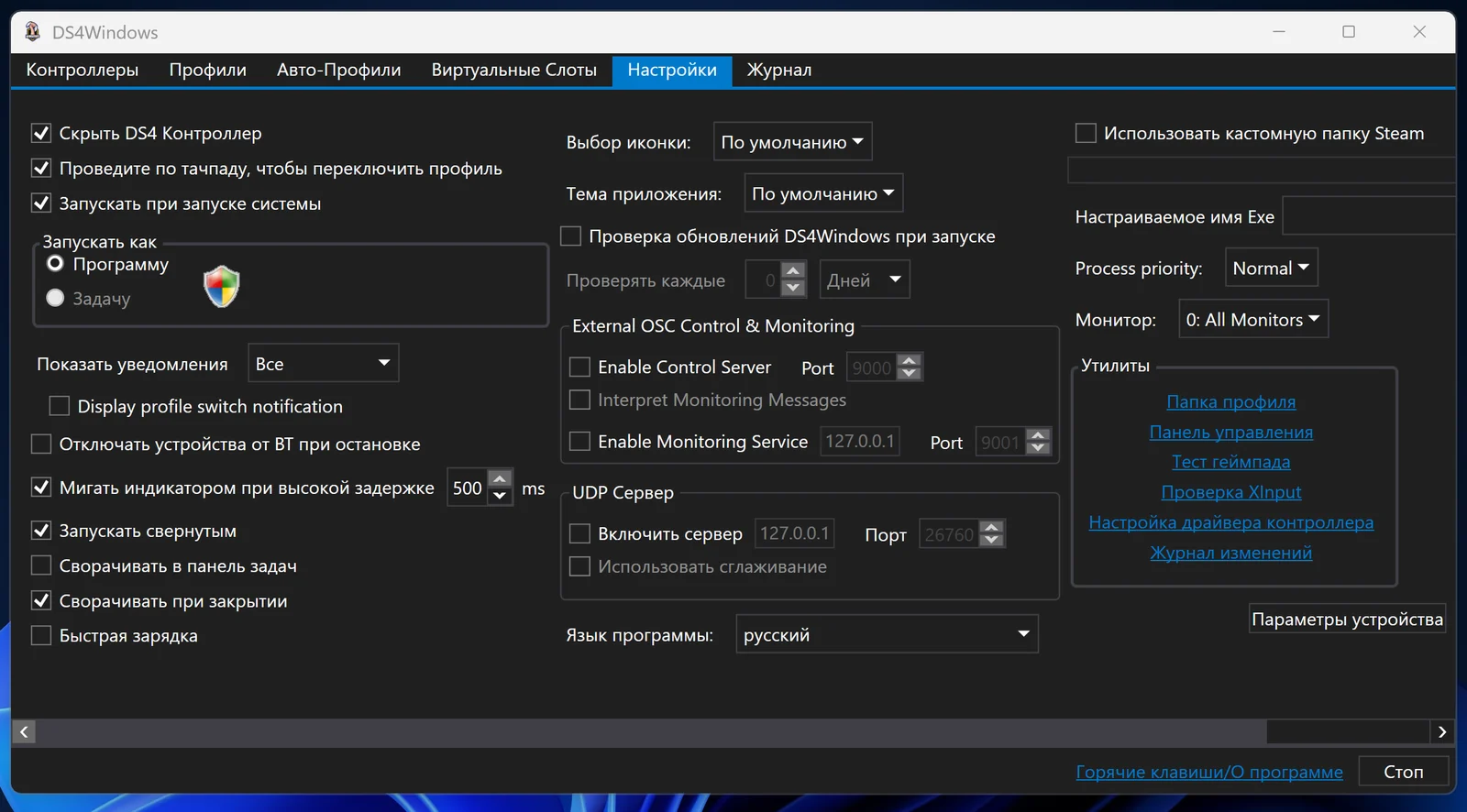Click the UAC shield icon
This screenshot has width=1467, height=812.
click(x=221, y=287)
